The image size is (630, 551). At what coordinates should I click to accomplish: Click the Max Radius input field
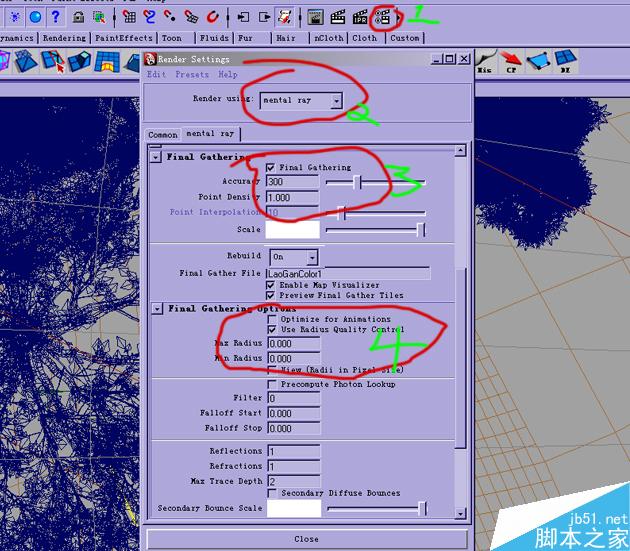[294, 344]
